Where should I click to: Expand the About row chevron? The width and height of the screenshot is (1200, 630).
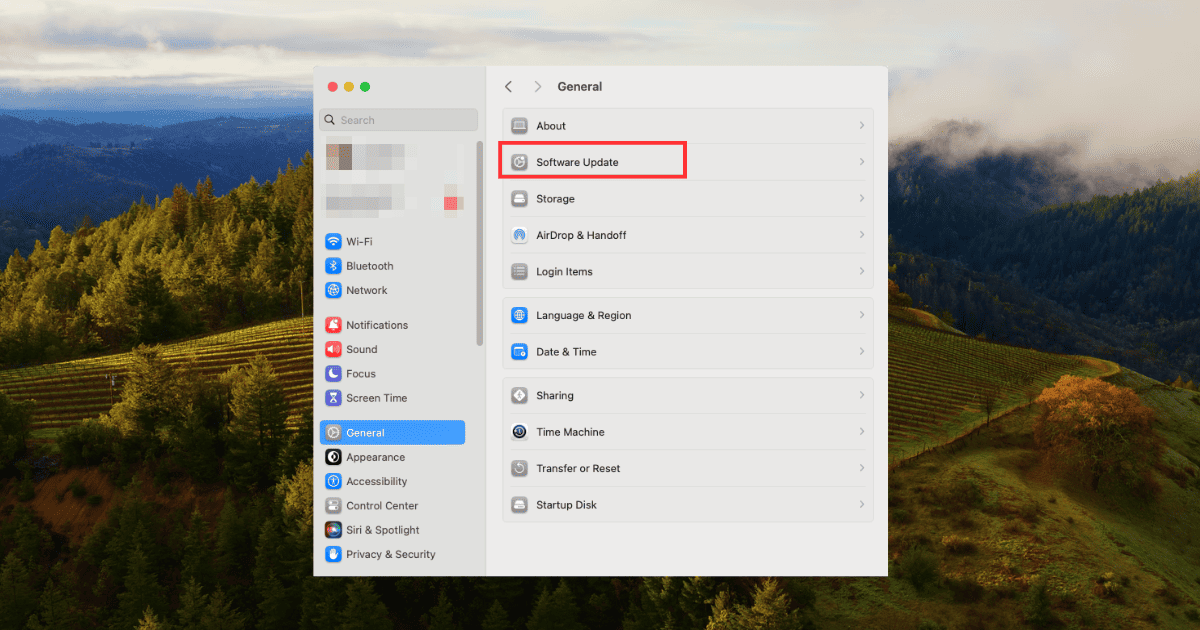pyautogui.click(x=861, y=126)
